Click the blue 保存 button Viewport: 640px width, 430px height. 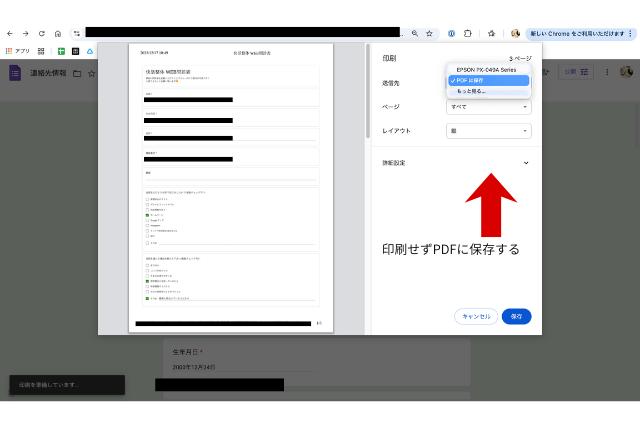point(516,317)
